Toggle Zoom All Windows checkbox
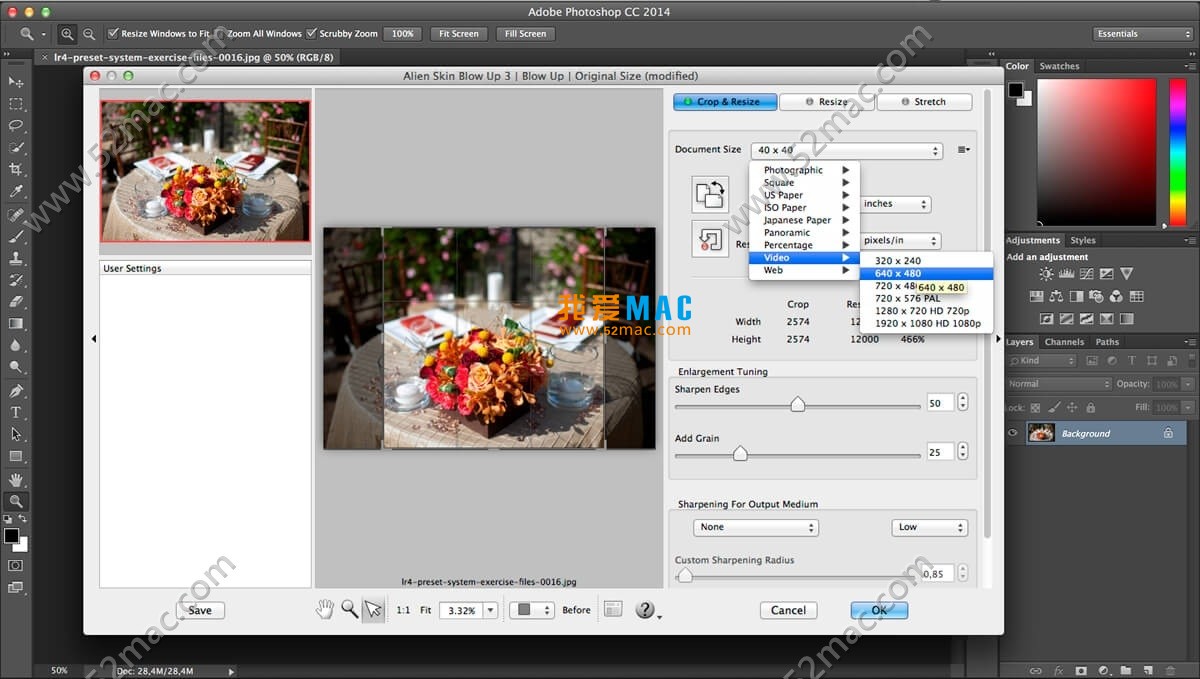Screen dimensions: 1200x679 coord(220,34)
